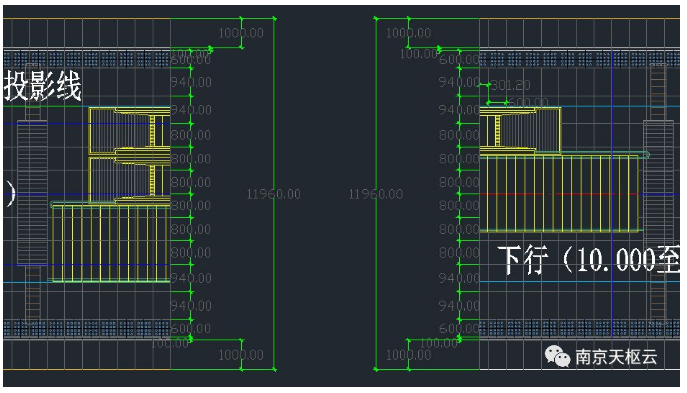Pick the bottom 1000.00 dimension of right drawing

(408, 355)
